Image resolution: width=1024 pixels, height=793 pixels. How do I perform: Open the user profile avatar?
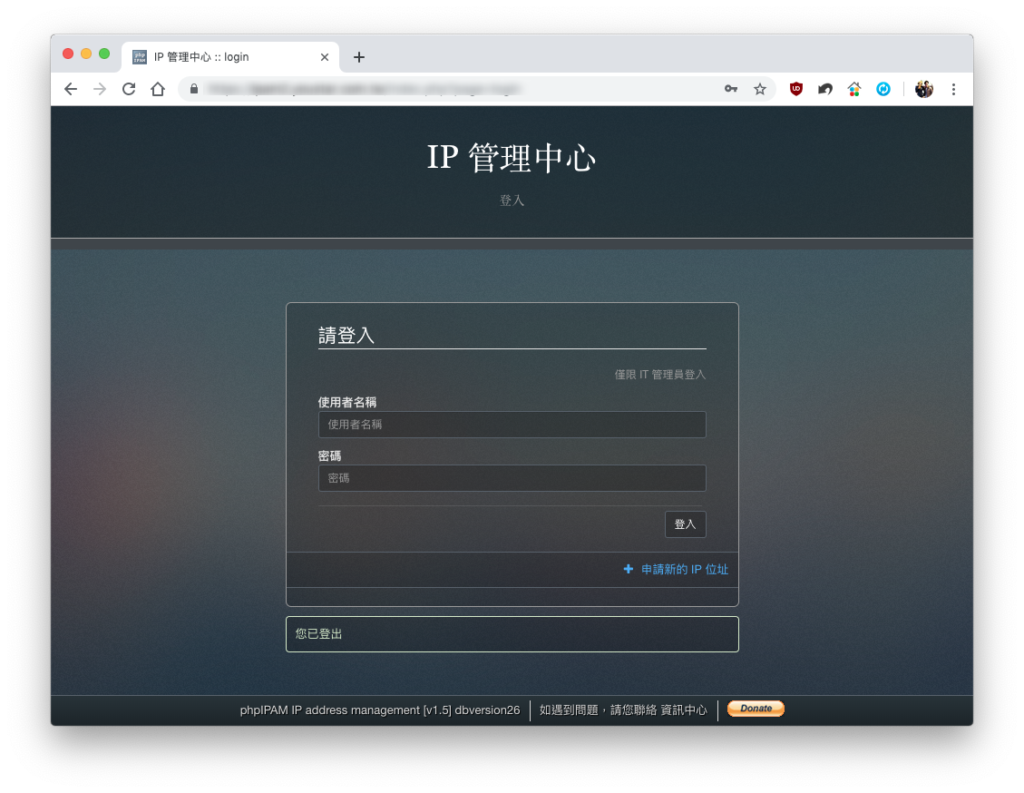pyautogui.click(x=923, y=89)
